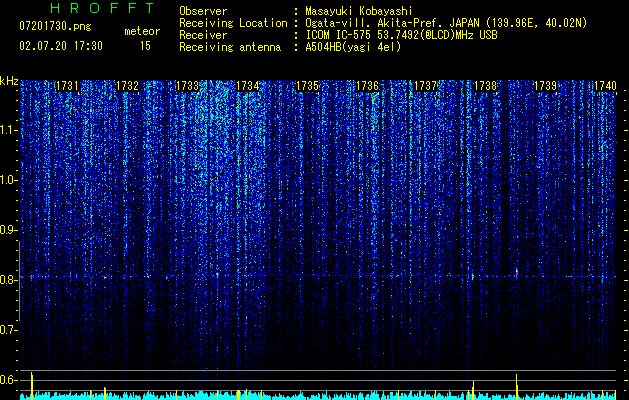
Task: Click the meteor count value 15
Action: coord(145,46)
